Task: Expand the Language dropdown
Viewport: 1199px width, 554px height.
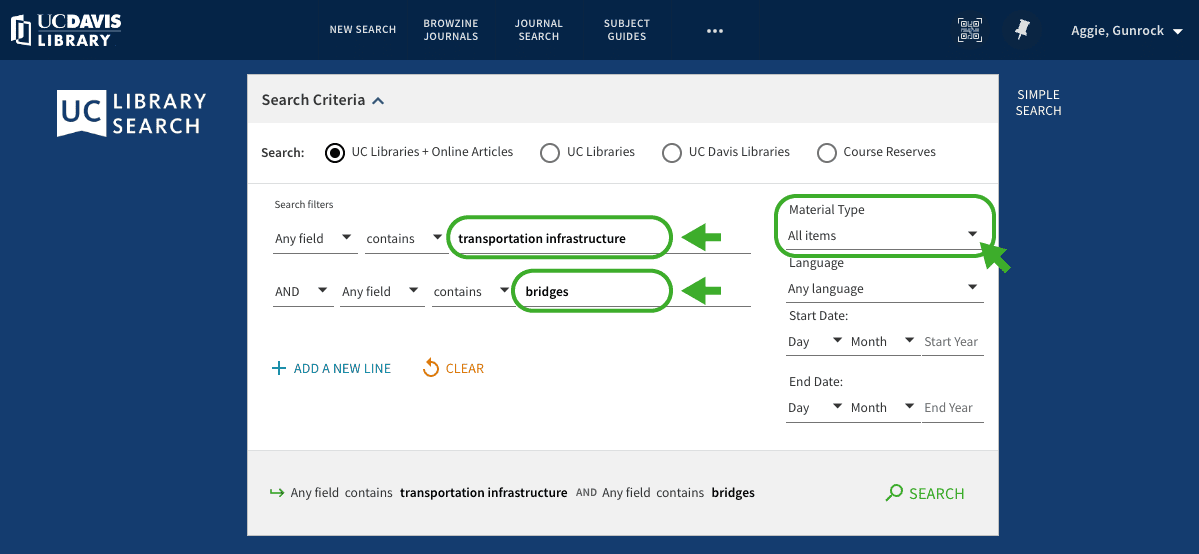Action: click(x=883, y=289)
